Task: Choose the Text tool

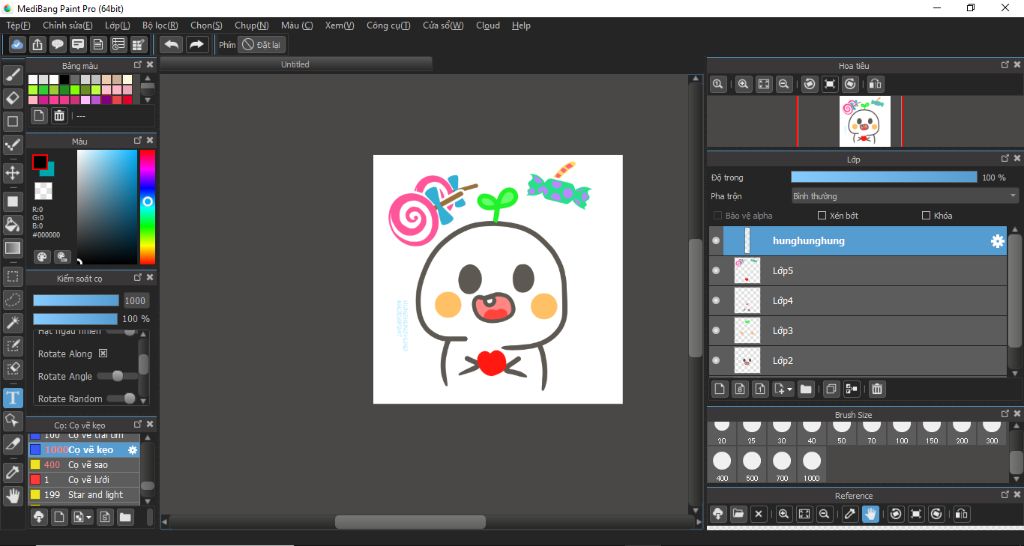Action: [13, 398]
